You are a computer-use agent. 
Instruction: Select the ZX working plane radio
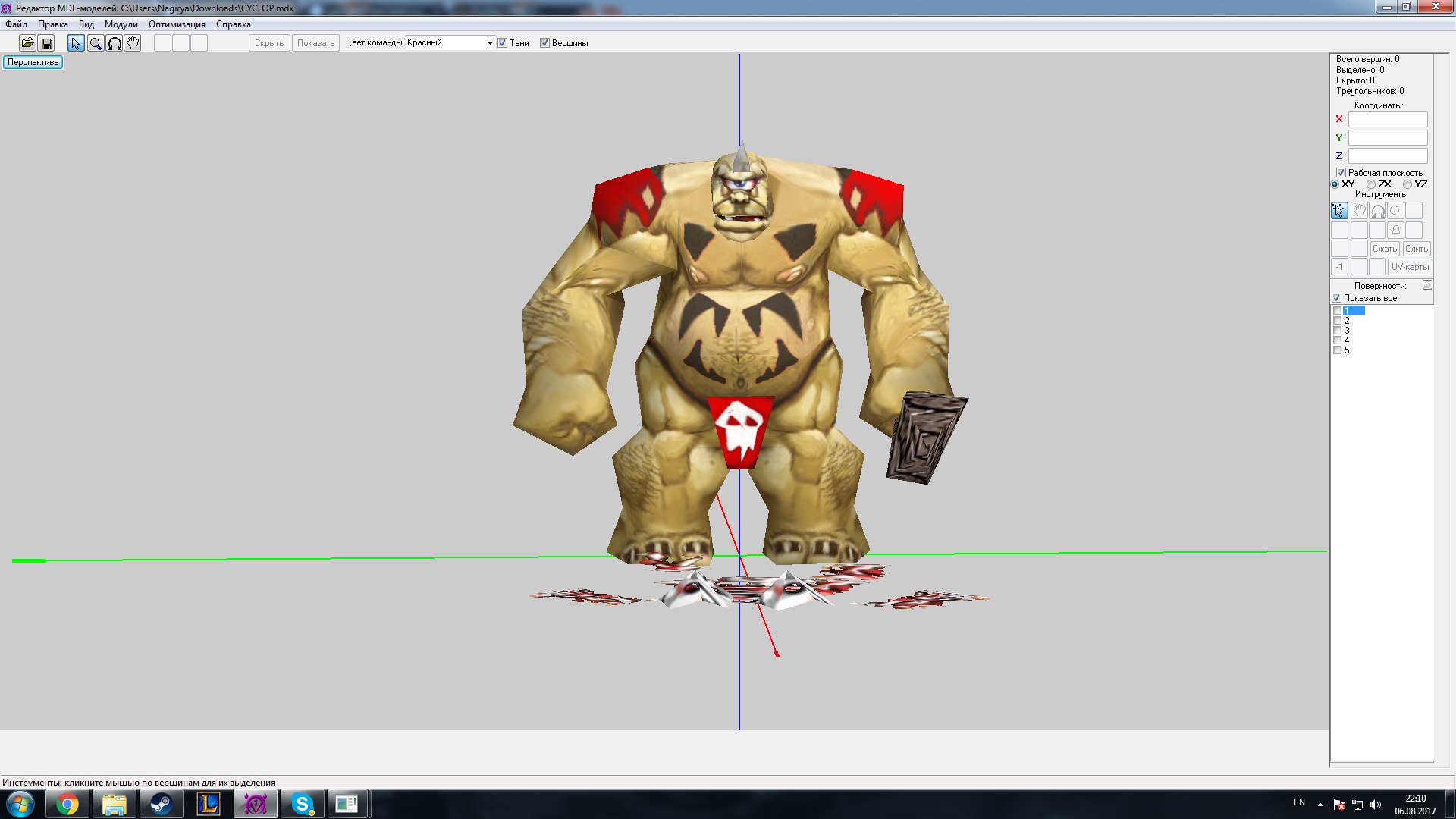1371,184
